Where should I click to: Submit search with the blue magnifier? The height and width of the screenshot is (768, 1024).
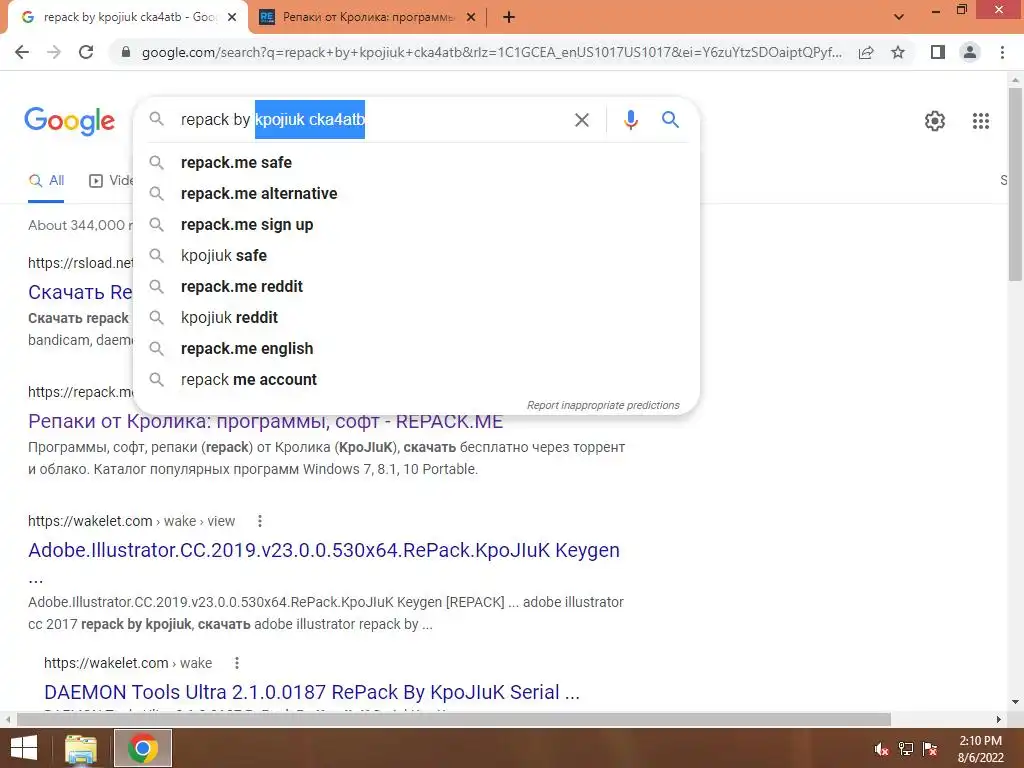[670, 120]
